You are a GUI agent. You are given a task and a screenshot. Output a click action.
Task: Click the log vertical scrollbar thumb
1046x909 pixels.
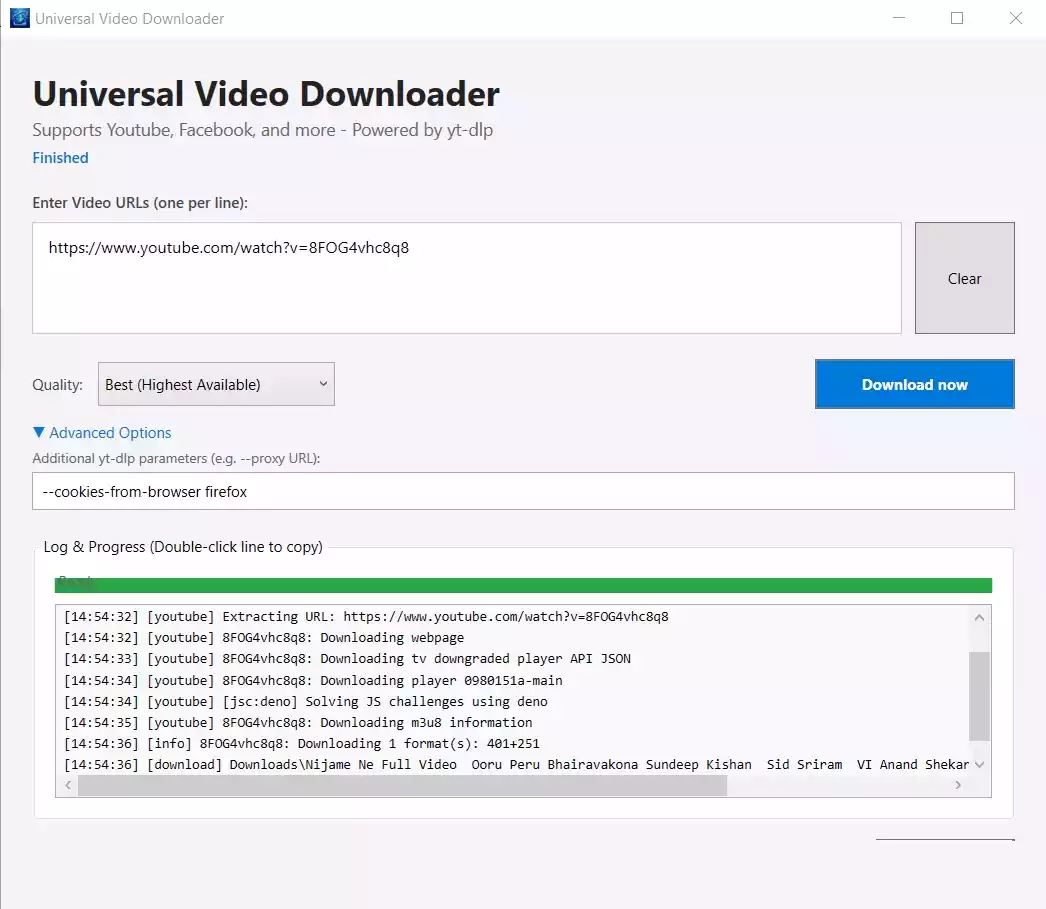click(x=979, y=696)
